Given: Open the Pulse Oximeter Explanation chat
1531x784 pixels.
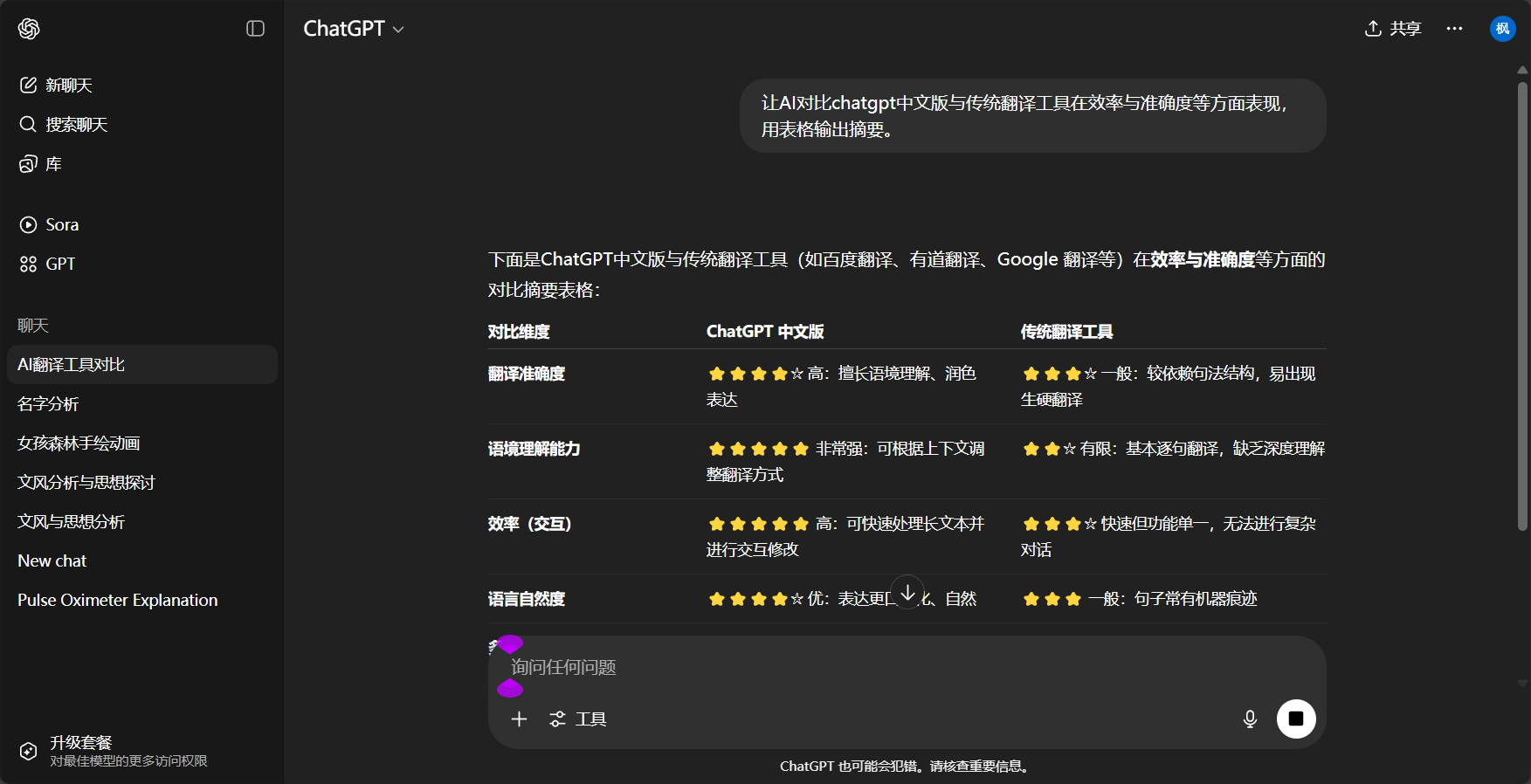Looking at the screenshot, I should [x=142, y=600].
